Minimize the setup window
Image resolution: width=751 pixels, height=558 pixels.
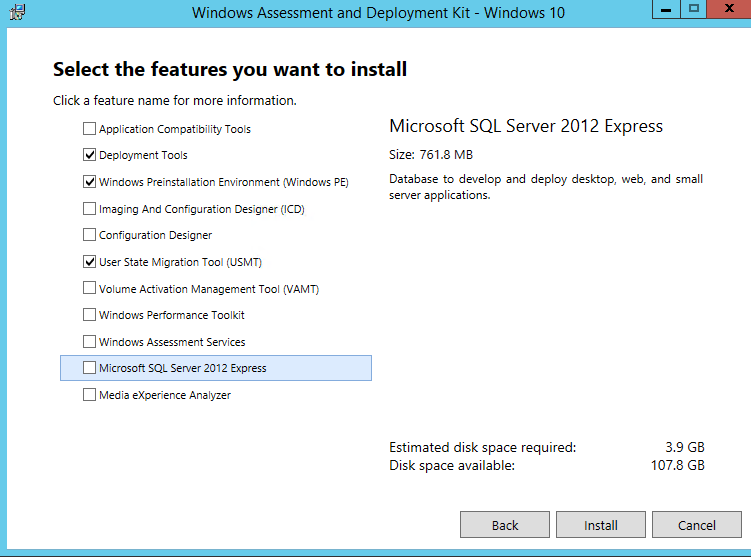(x=666, y=9)
